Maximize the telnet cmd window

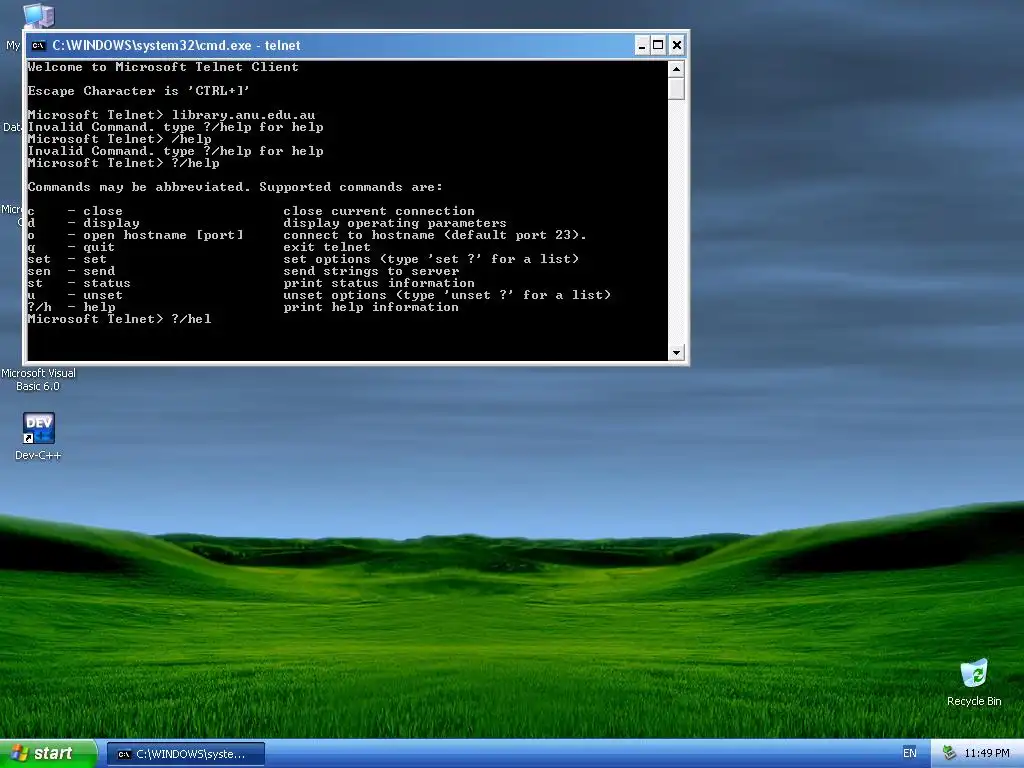point(658,45)
